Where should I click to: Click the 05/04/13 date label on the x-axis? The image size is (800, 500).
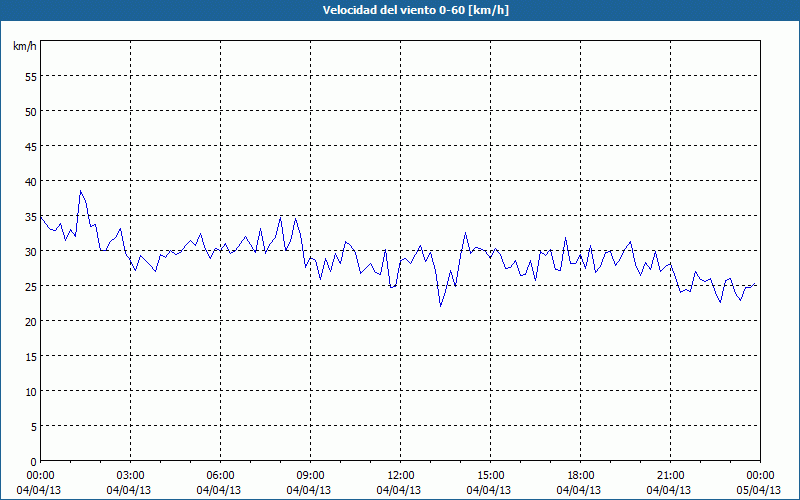click(758, 490)
